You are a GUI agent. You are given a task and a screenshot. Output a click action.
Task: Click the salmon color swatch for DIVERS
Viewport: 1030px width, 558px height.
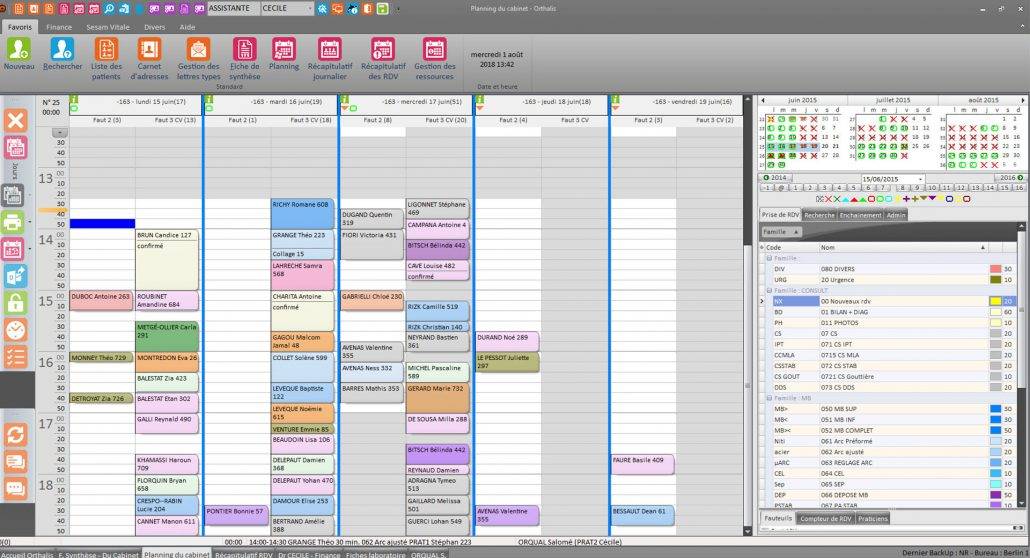click(x=995, y=269)
